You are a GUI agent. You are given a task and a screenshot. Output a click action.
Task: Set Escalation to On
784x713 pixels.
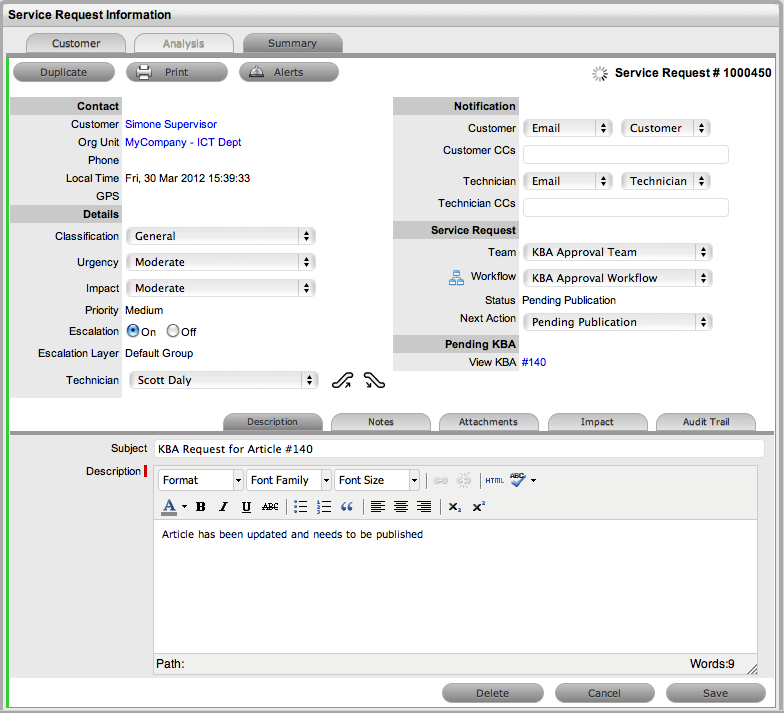pos(132,331)
